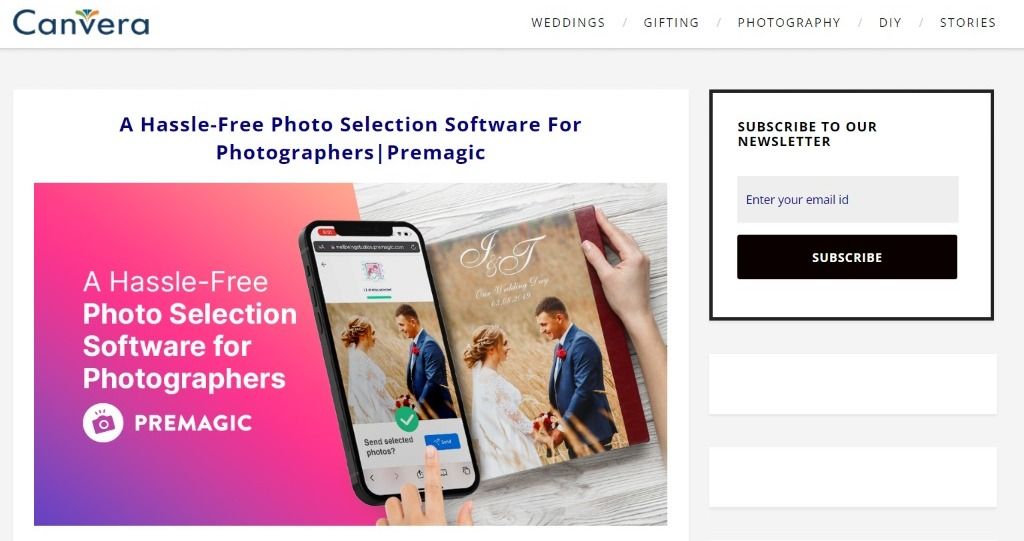Click the green checkmark on phone photo
Image resolution: width=1024 pixels, height=541 pixels.
(406, 418)
